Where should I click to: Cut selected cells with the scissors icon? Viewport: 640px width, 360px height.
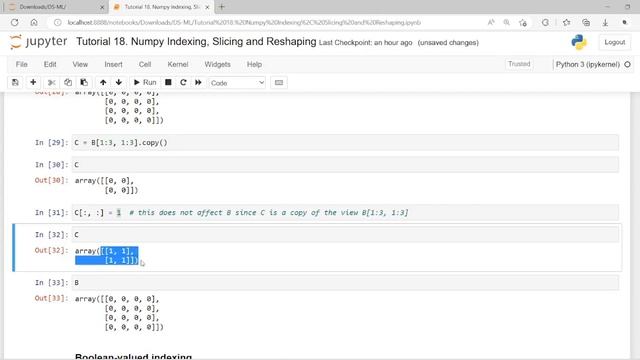point(51,82)
